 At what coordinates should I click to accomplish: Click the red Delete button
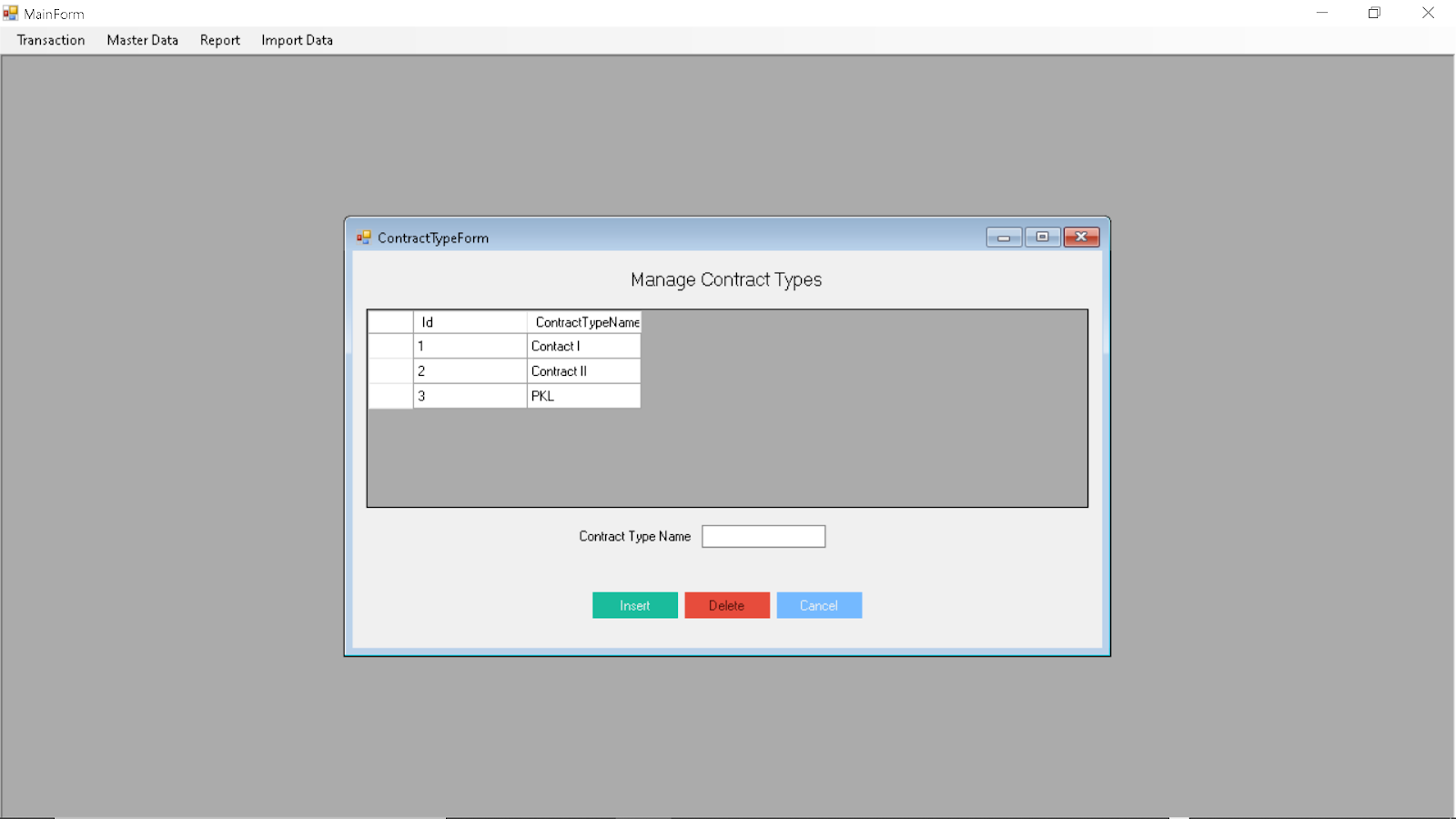(727, 605)
